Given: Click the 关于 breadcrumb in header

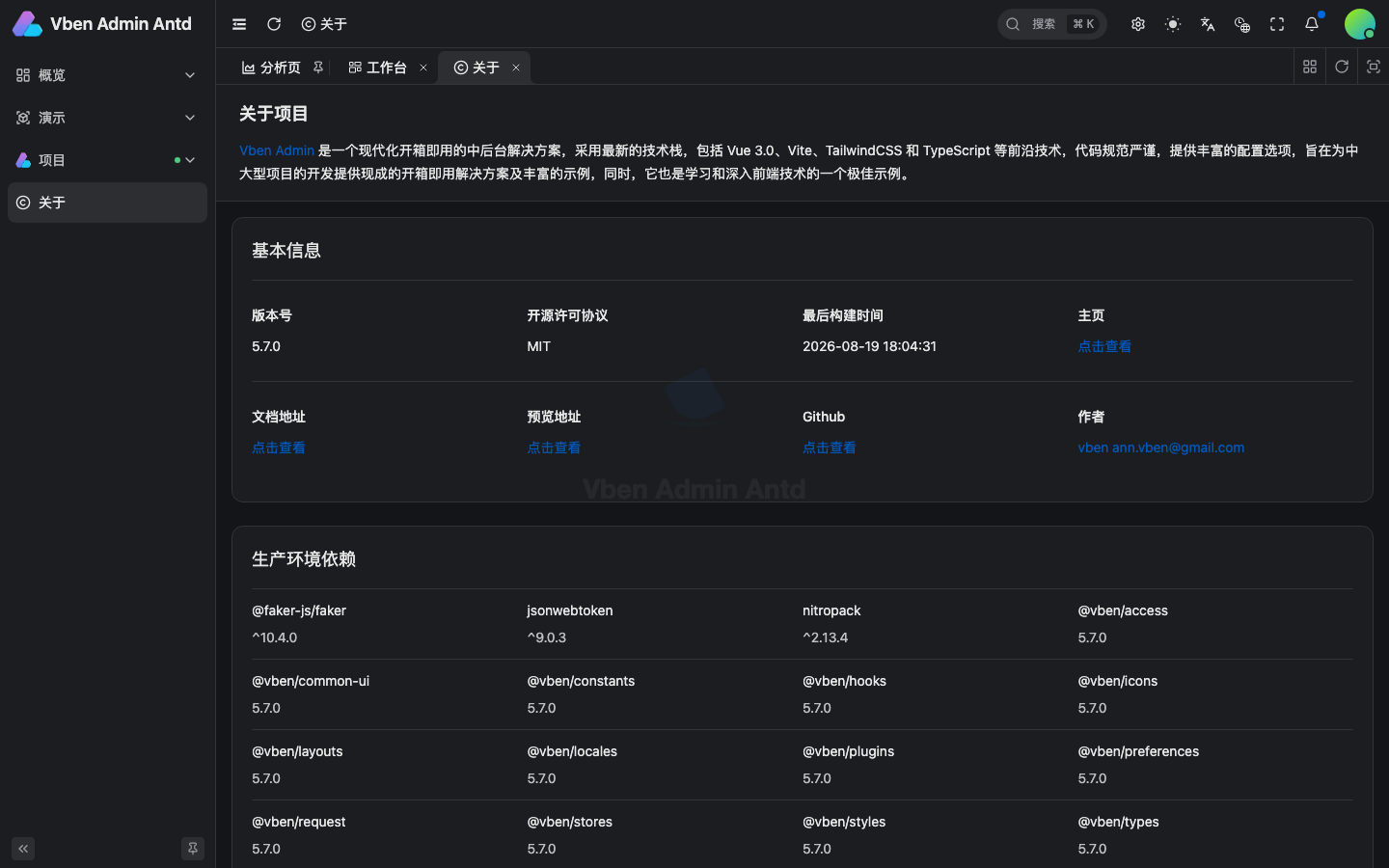Looking at the screenshot, I should click(x=324, y=24).
